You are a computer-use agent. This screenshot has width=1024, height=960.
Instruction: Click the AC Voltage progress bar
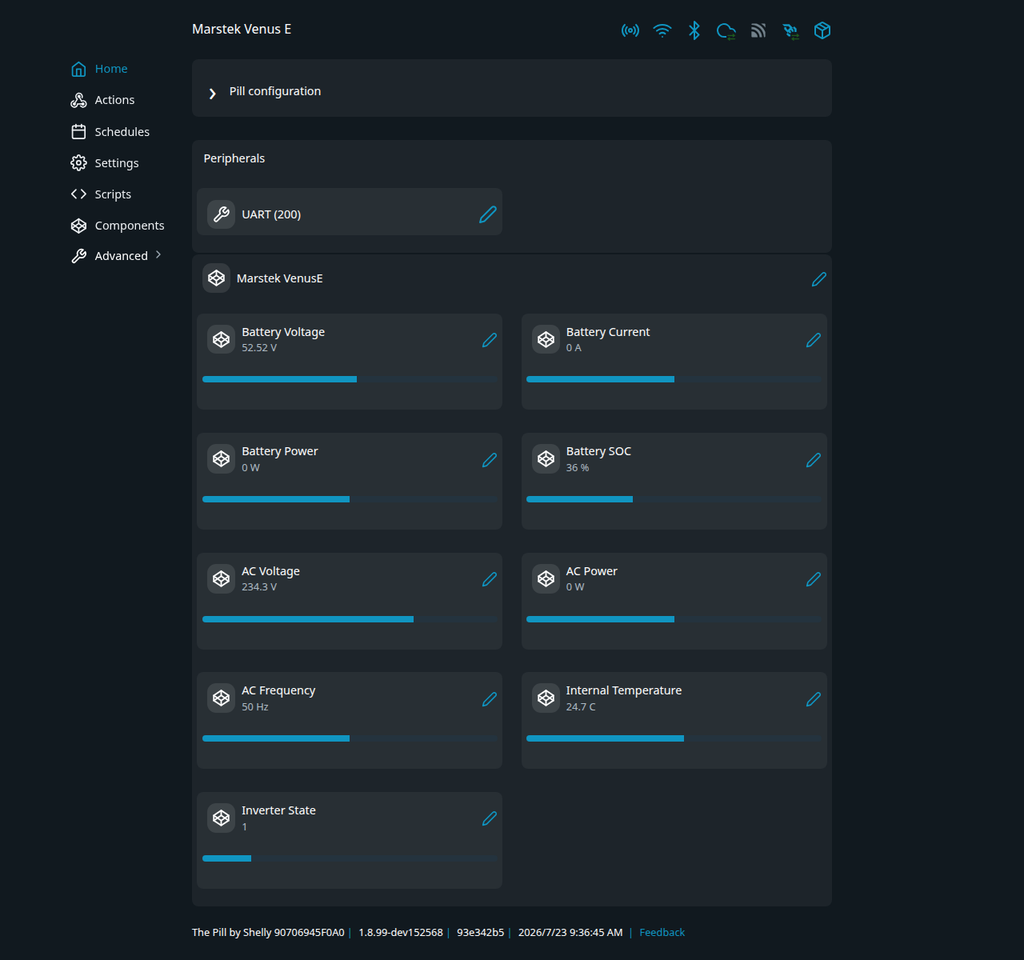349,619
